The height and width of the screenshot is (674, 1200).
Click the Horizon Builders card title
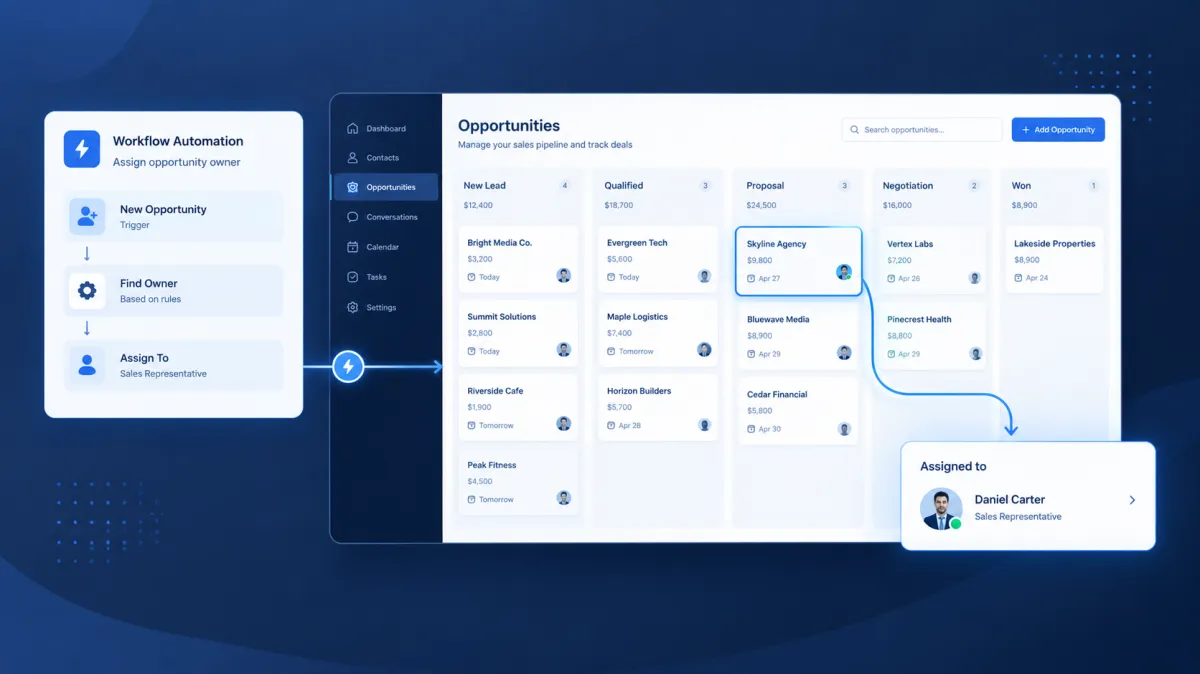click(x=639, y=391)
